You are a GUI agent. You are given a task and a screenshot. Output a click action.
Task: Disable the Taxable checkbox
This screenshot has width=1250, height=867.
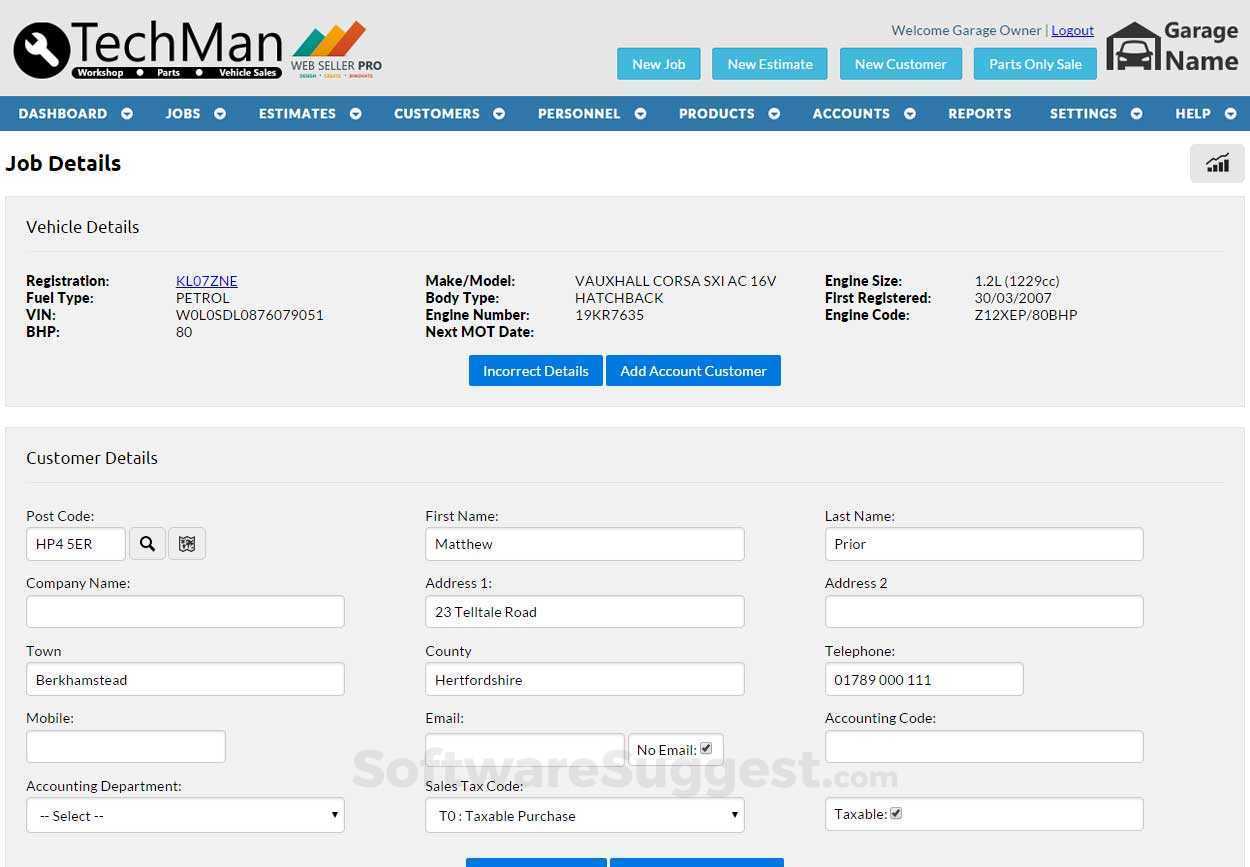click(894, 813)
